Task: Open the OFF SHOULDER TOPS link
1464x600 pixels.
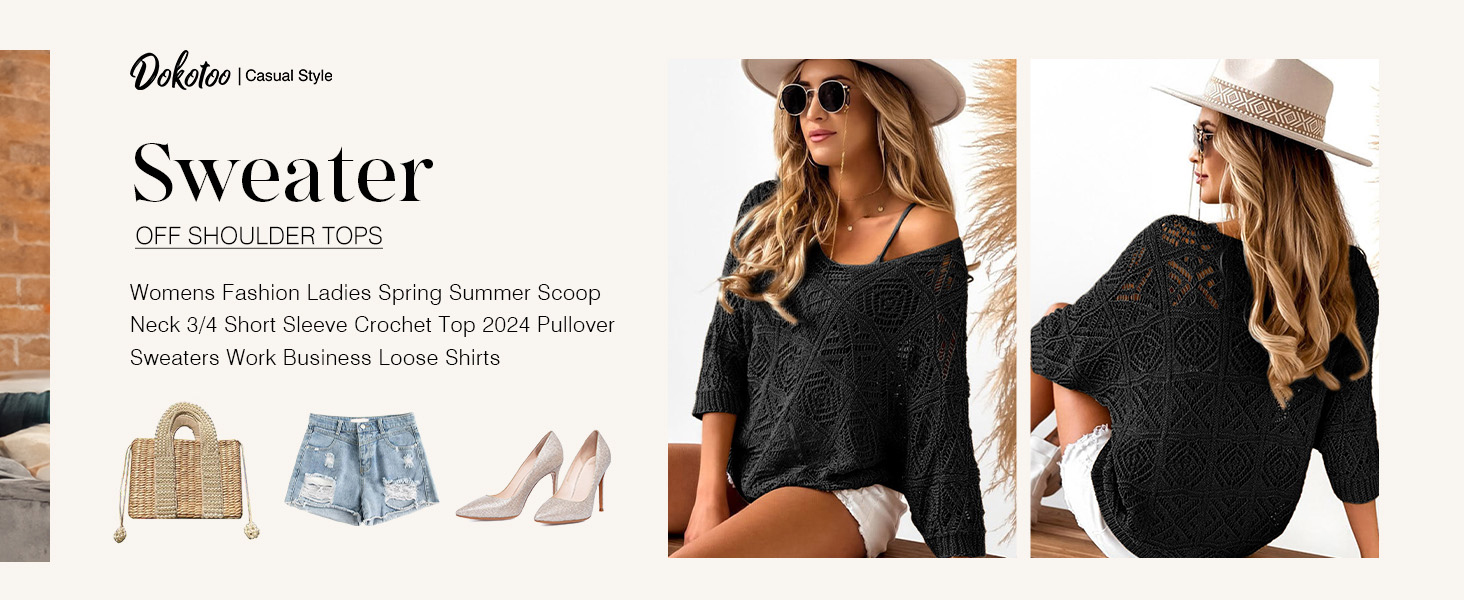Action: [x=259, y=236]
